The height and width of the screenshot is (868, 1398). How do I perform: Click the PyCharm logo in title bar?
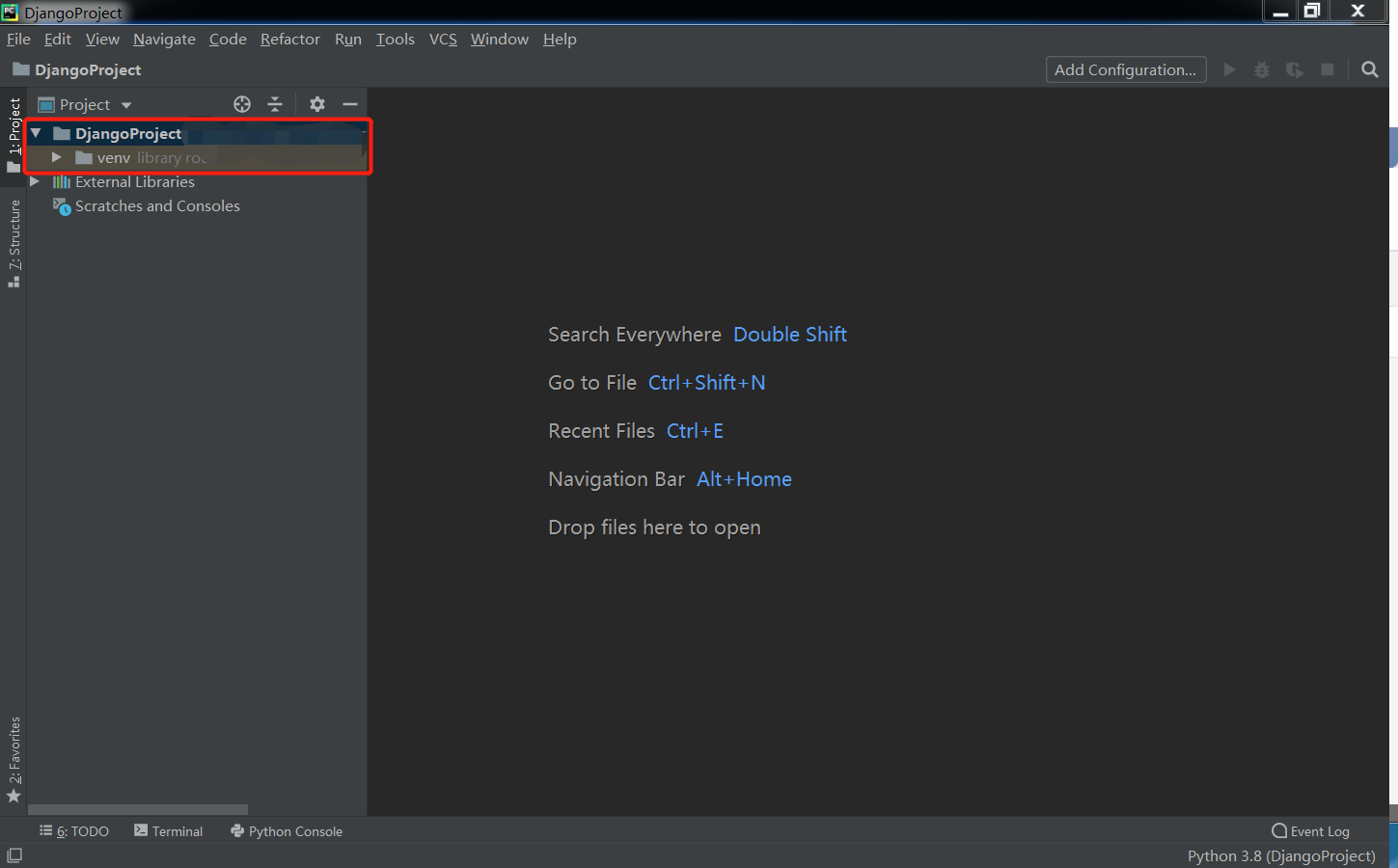coord(10,13)
